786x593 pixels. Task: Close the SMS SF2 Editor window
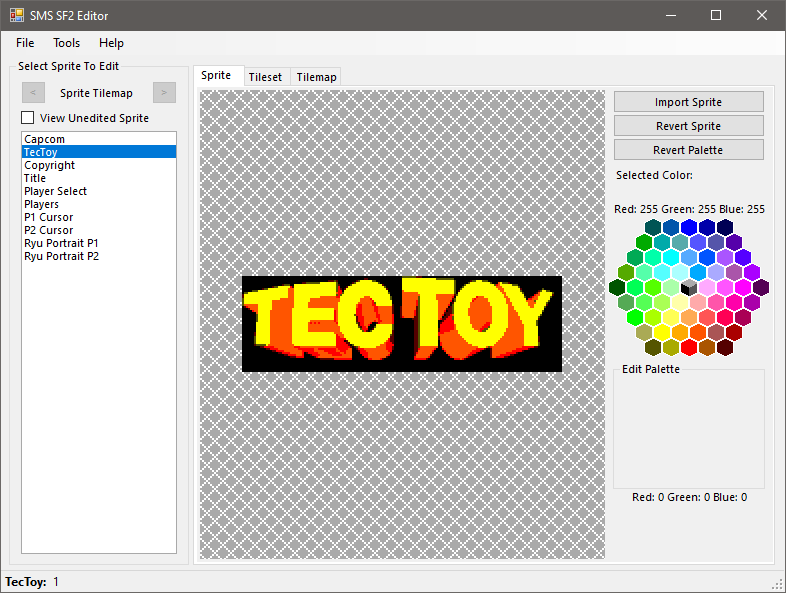pyautogui.click(x=762, y=16)
